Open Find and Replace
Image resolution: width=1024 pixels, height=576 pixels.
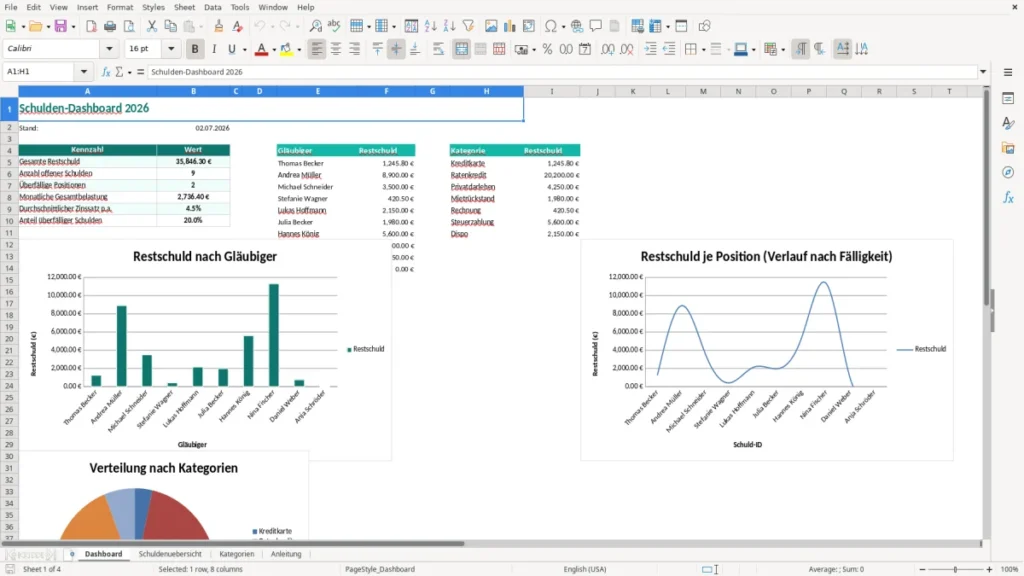[x=315, y=26]
